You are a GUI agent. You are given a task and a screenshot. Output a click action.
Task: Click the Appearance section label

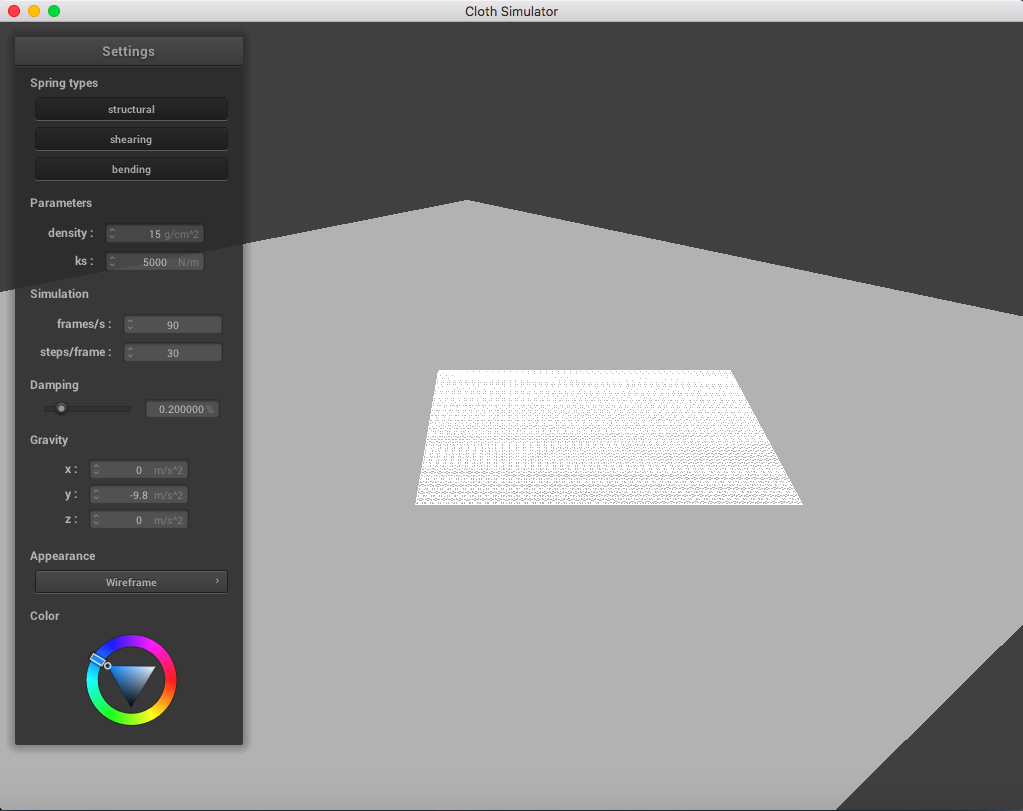pos(63,556)
